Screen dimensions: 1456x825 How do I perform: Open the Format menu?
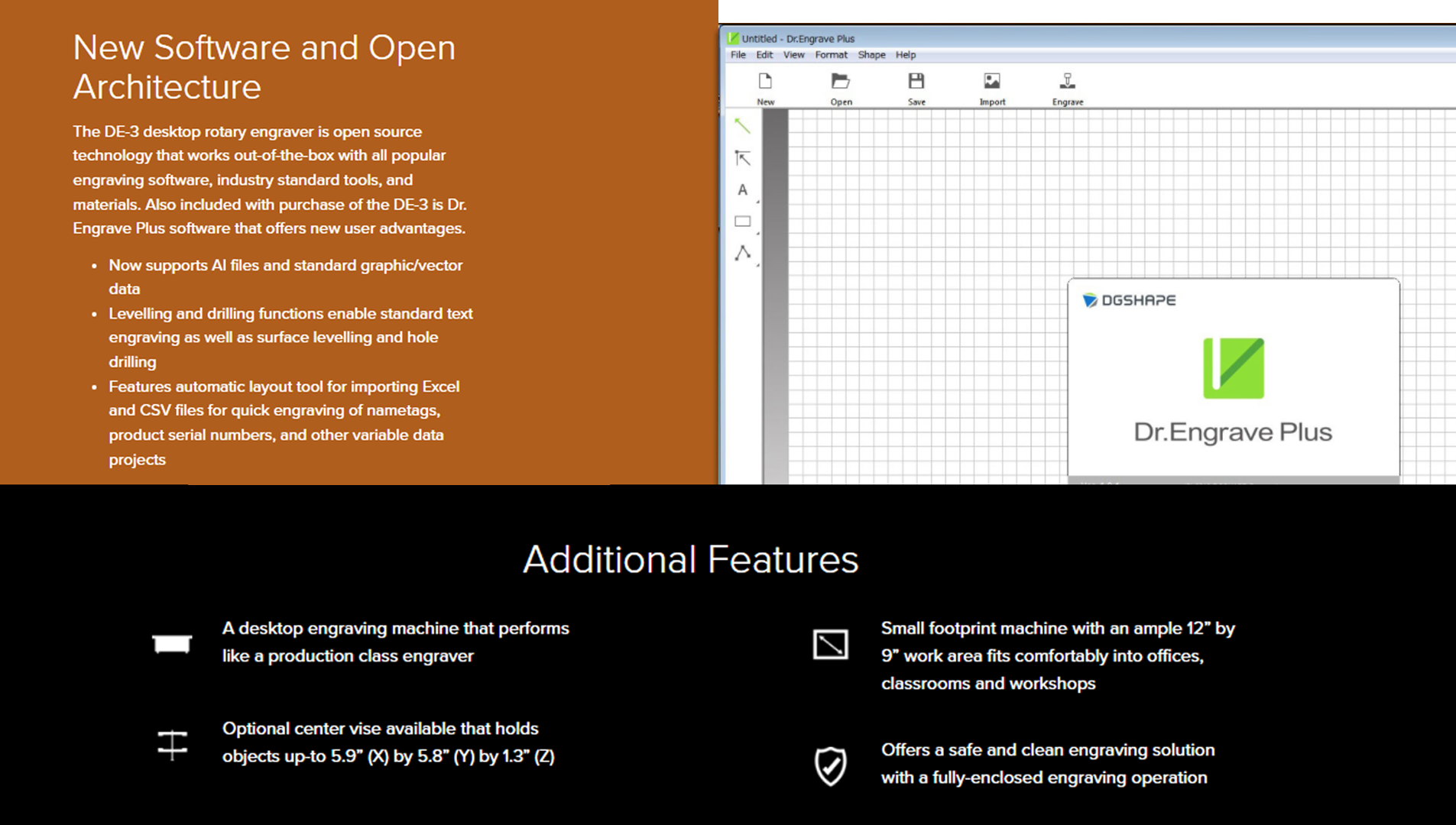click(x=831, y=55)
